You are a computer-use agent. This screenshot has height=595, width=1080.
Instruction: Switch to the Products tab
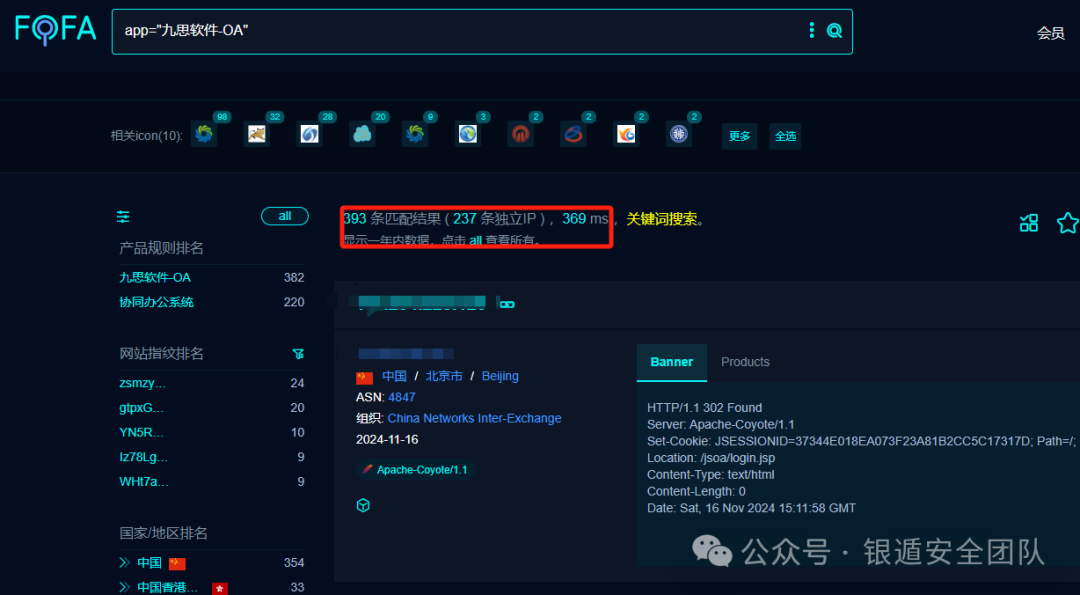745,362
